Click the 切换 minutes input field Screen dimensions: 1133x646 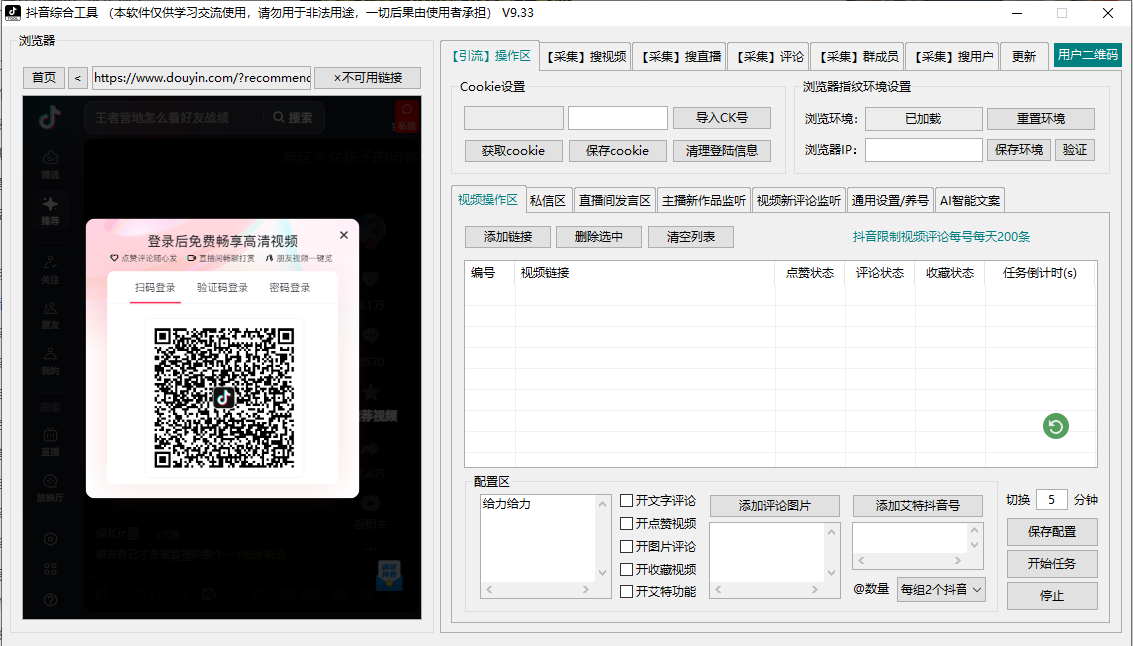1051,500
